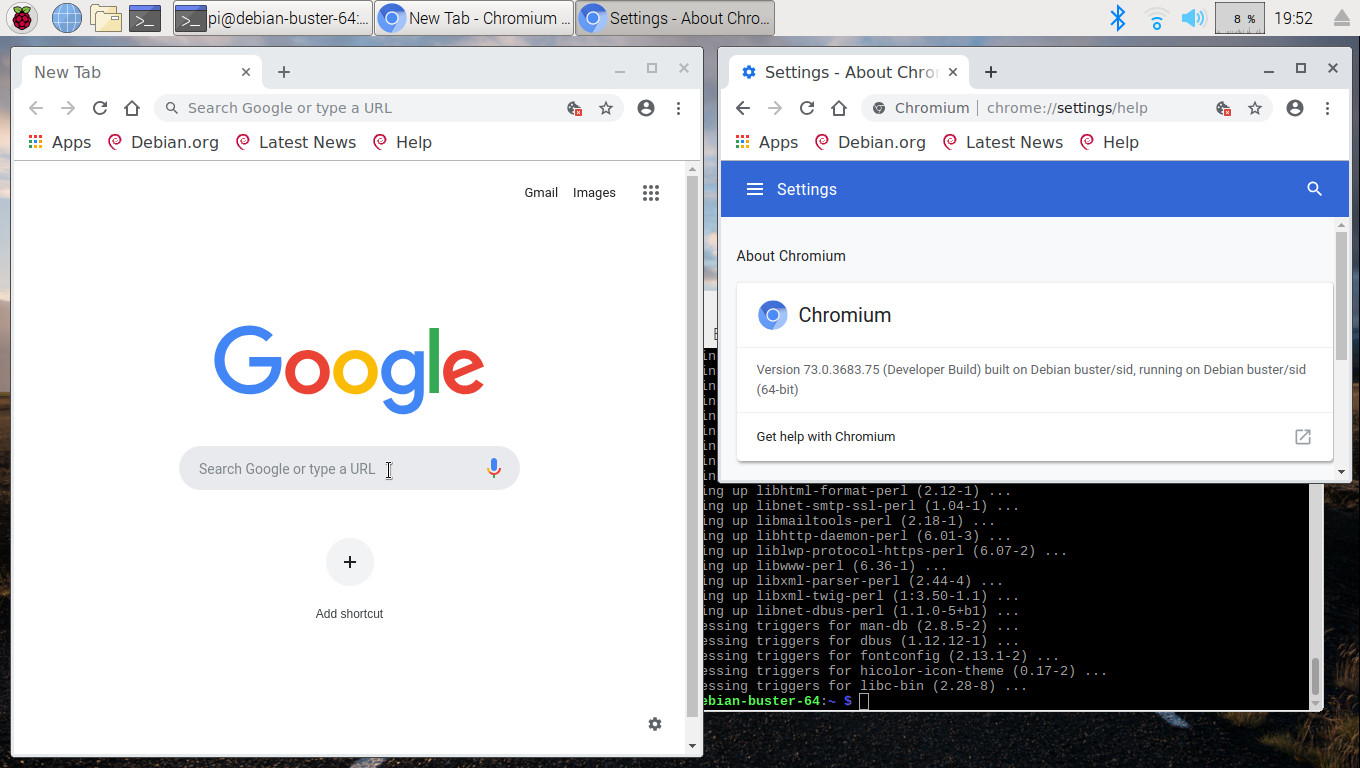Close the New Tab tab
Image resolution: width=1360 pixels, height=768 pixels.
point(246,72)
